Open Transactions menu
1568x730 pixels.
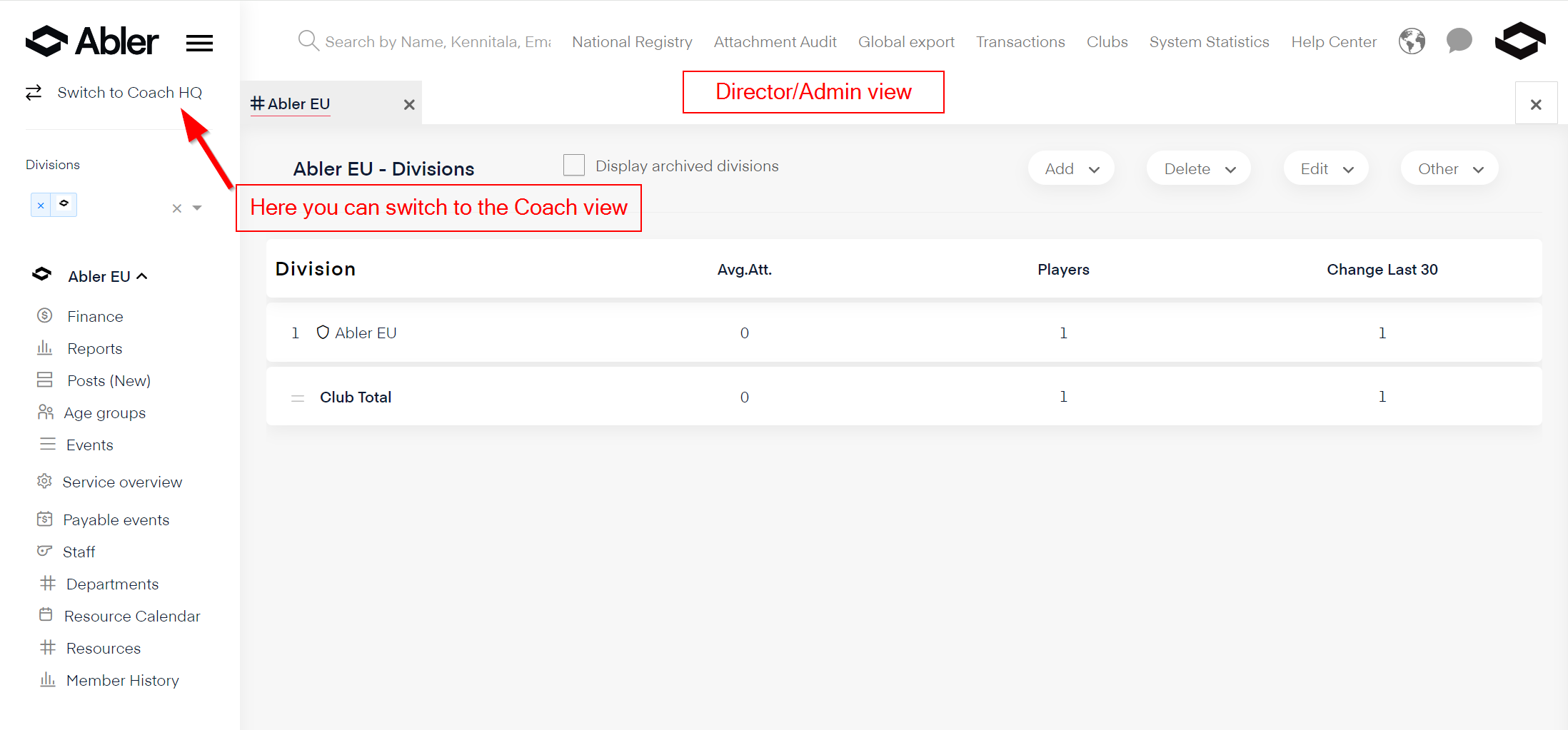[1020, 42]
